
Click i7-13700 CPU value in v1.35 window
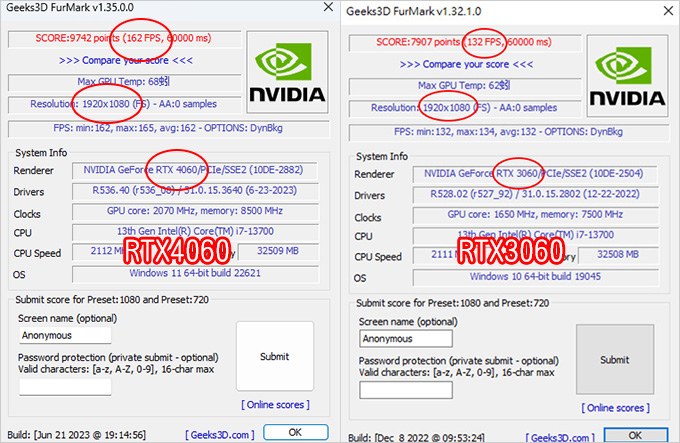194,231
